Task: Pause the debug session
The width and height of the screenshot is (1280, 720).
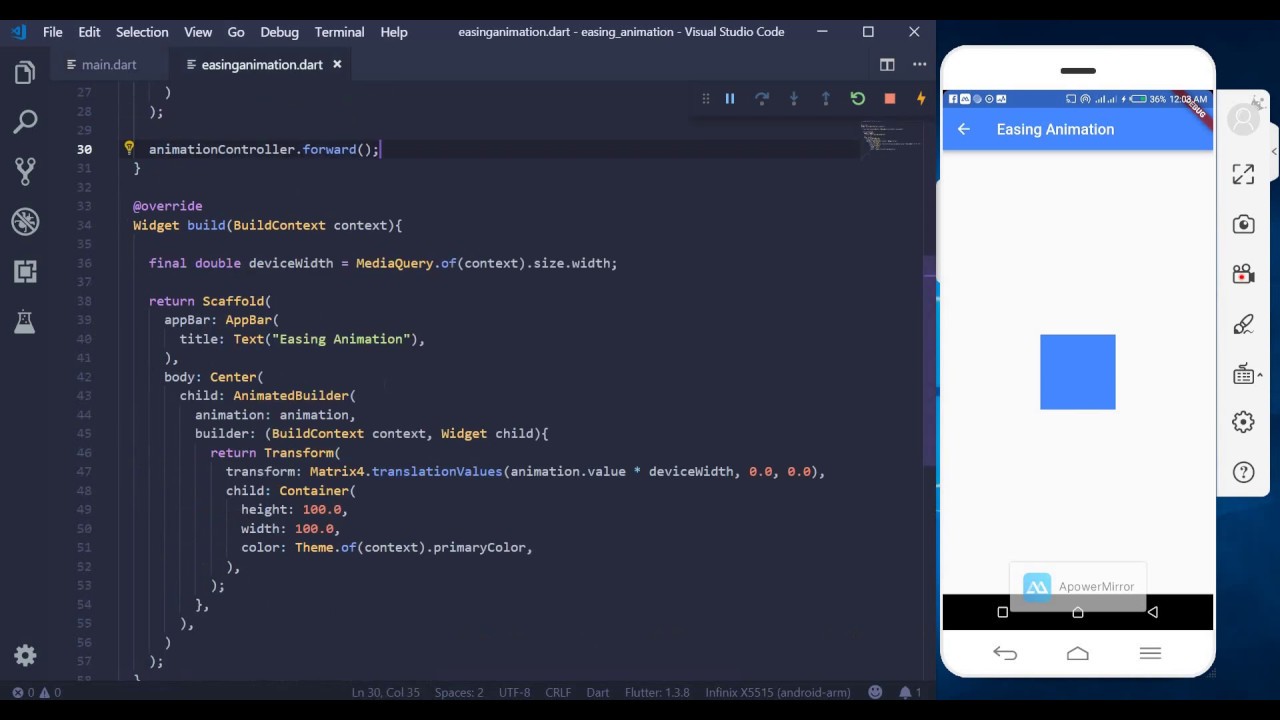Action: point(730,98)
